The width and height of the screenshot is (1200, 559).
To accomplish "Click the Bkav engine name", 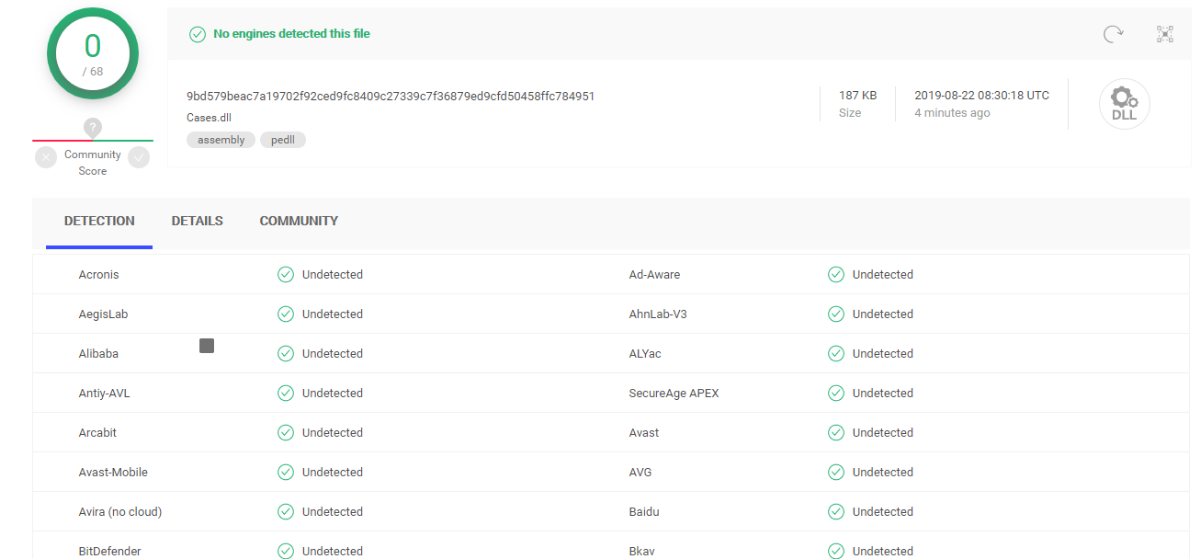I will (641, 551).
